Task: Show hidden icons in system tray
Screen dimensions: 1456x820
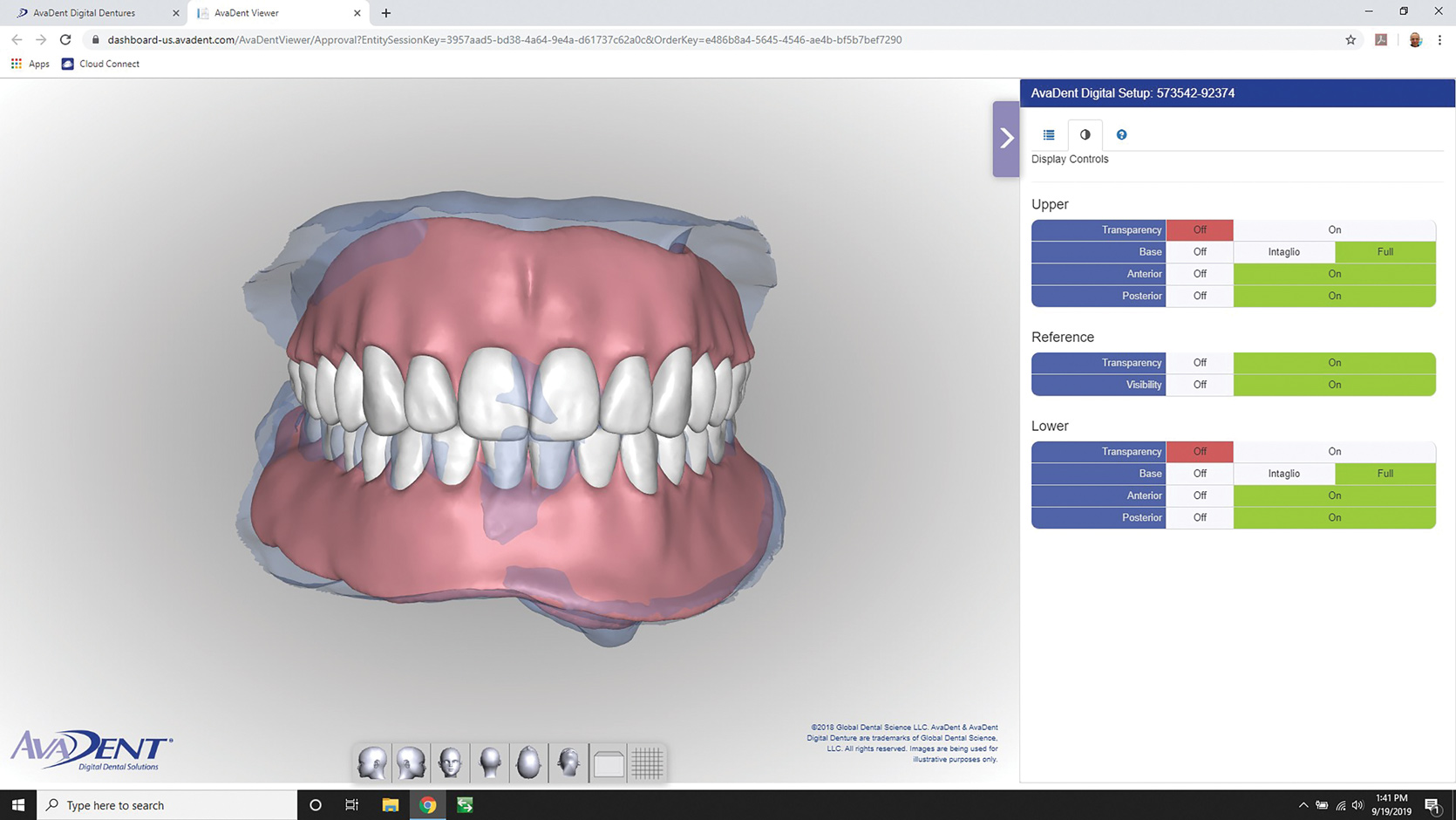Action: (x=1303, y=805)
